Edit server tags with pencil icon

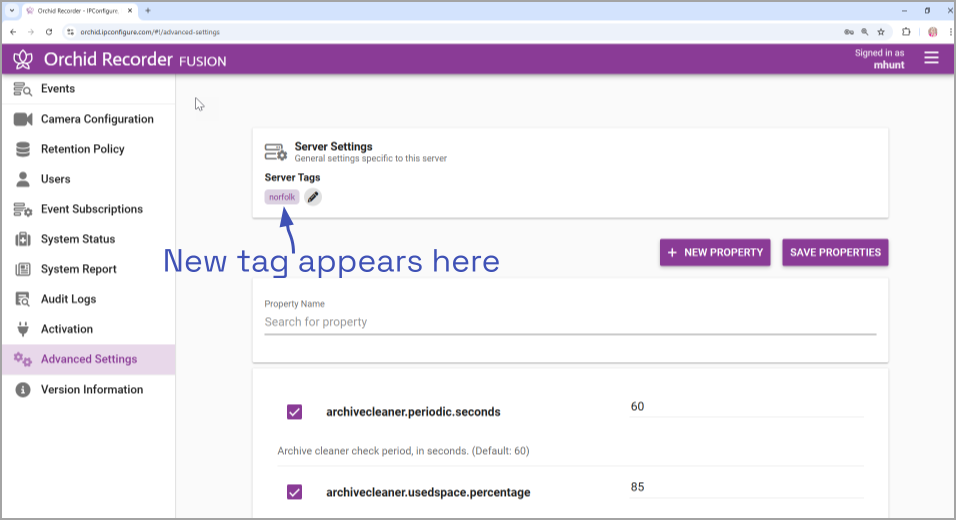[313, 197]
